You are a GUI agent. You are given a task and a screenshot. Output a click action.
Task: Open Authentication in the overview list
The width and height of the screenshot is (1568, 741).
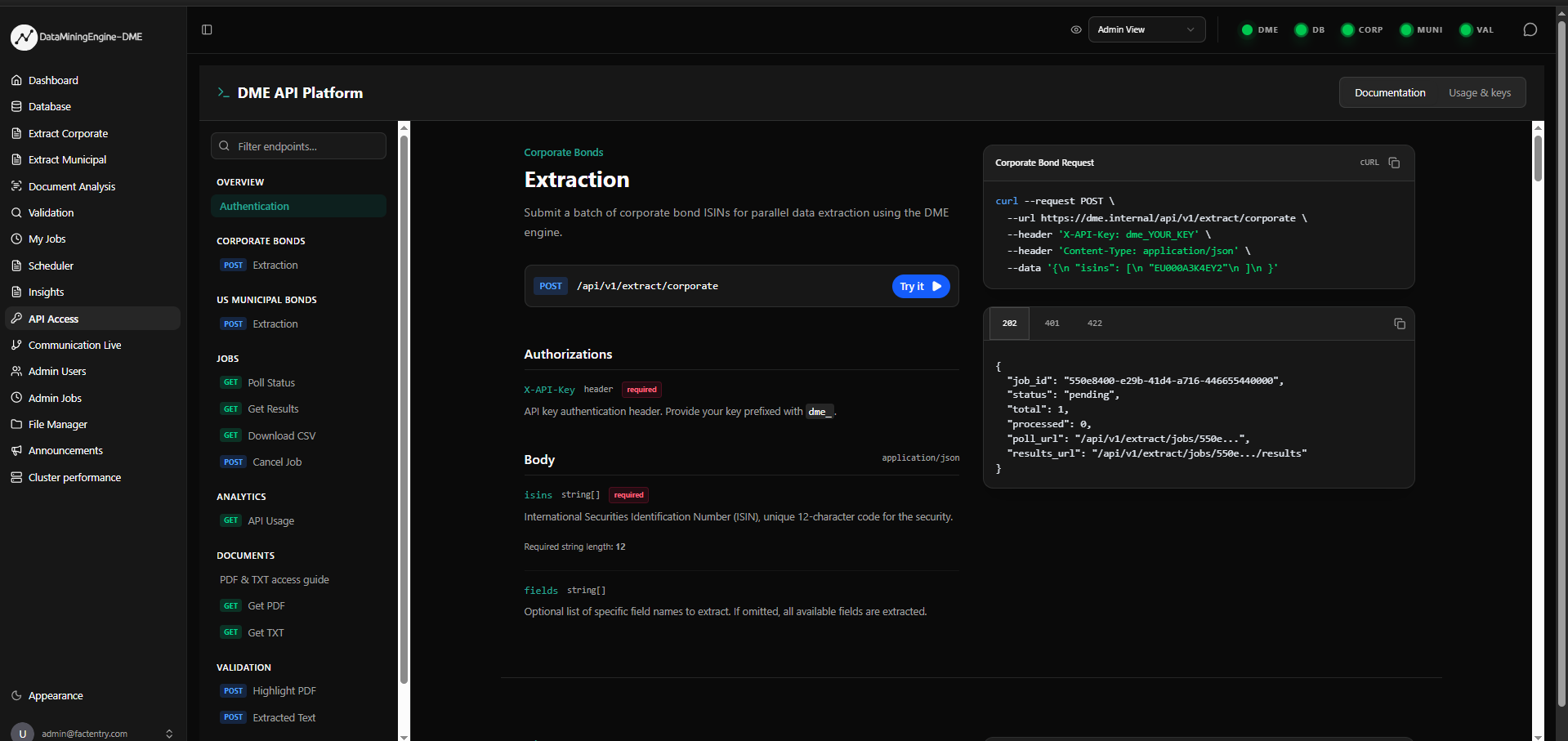pyautogui.click(x=298, y=206)
